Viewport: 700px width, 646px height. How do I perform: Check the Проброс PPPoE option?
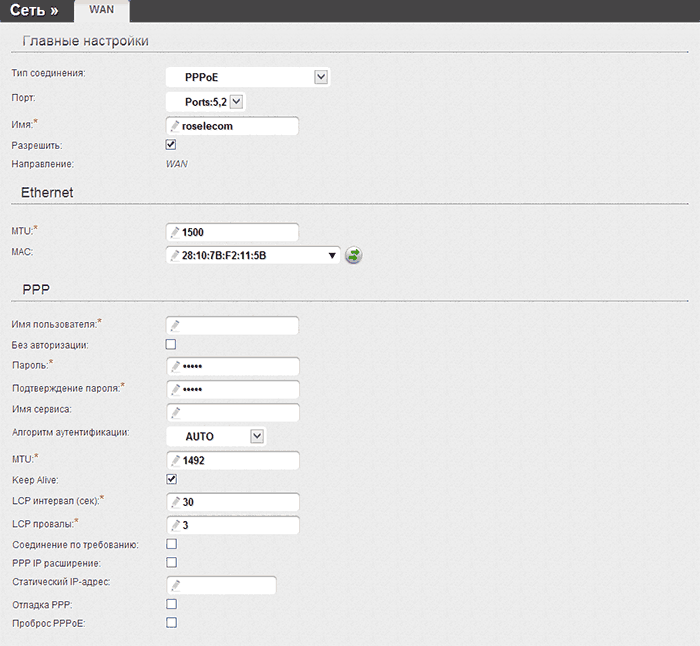click(x=171, y=623)
